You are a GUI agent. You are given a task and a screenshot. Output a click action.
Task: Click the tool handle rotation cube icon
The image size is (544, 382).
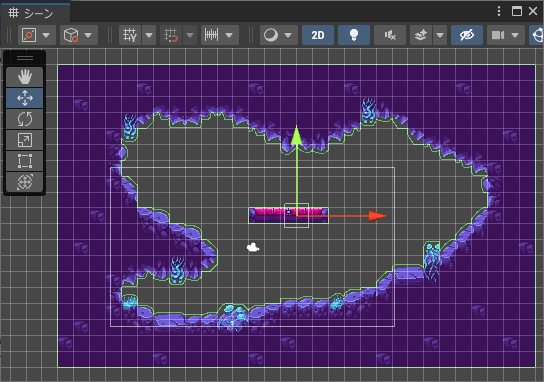click(71, 35)
